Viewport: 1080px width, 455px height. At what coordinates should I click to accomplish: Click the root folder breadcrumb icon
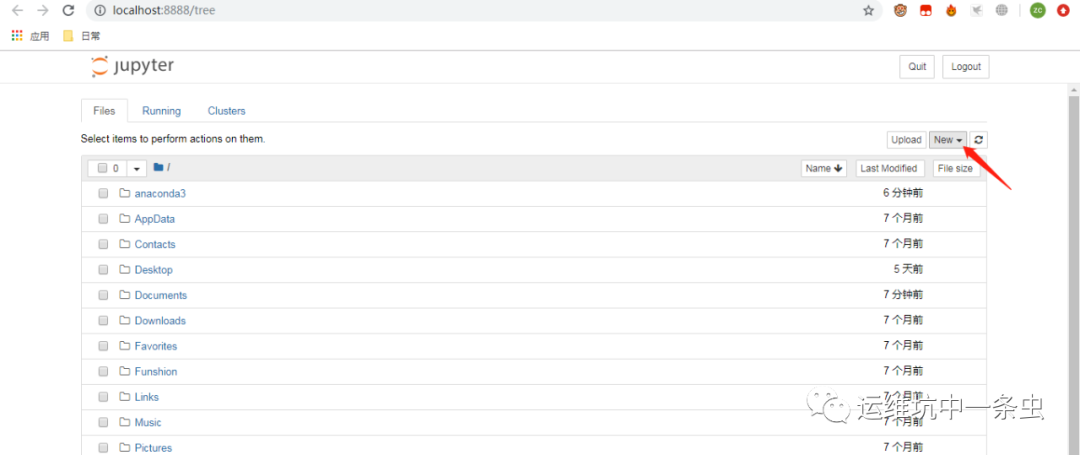(x=158, y=168)
